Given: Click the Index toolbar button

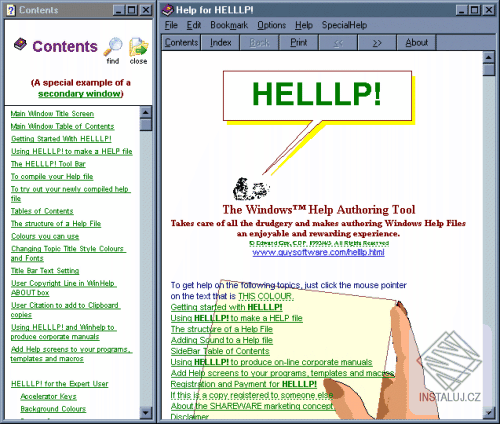Looking at the screenshot, I should coord(220,43).
